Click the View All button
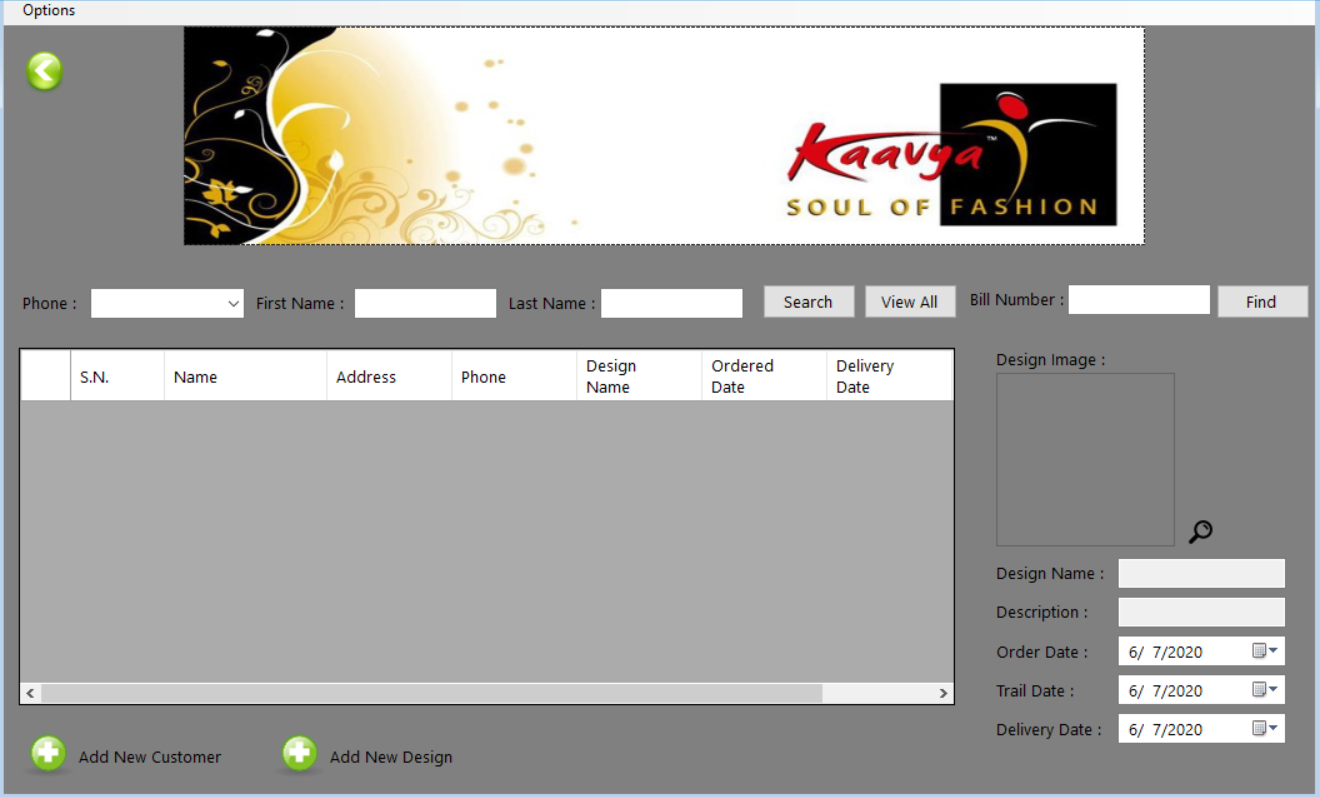The image size is (1320, 797). click(x=909, y=302)
